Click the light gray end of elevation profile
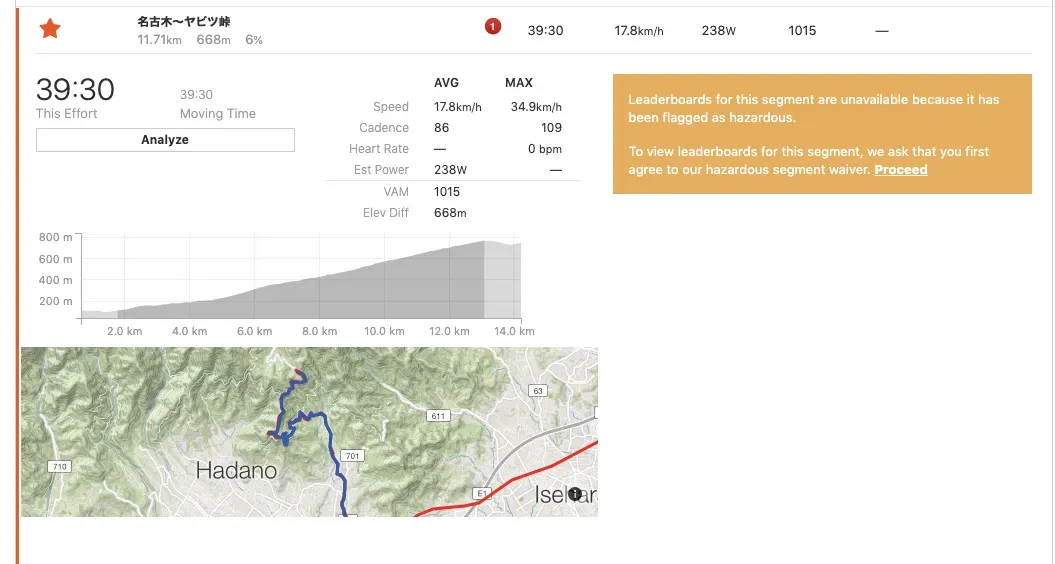1055x564 pixels. 502,285
